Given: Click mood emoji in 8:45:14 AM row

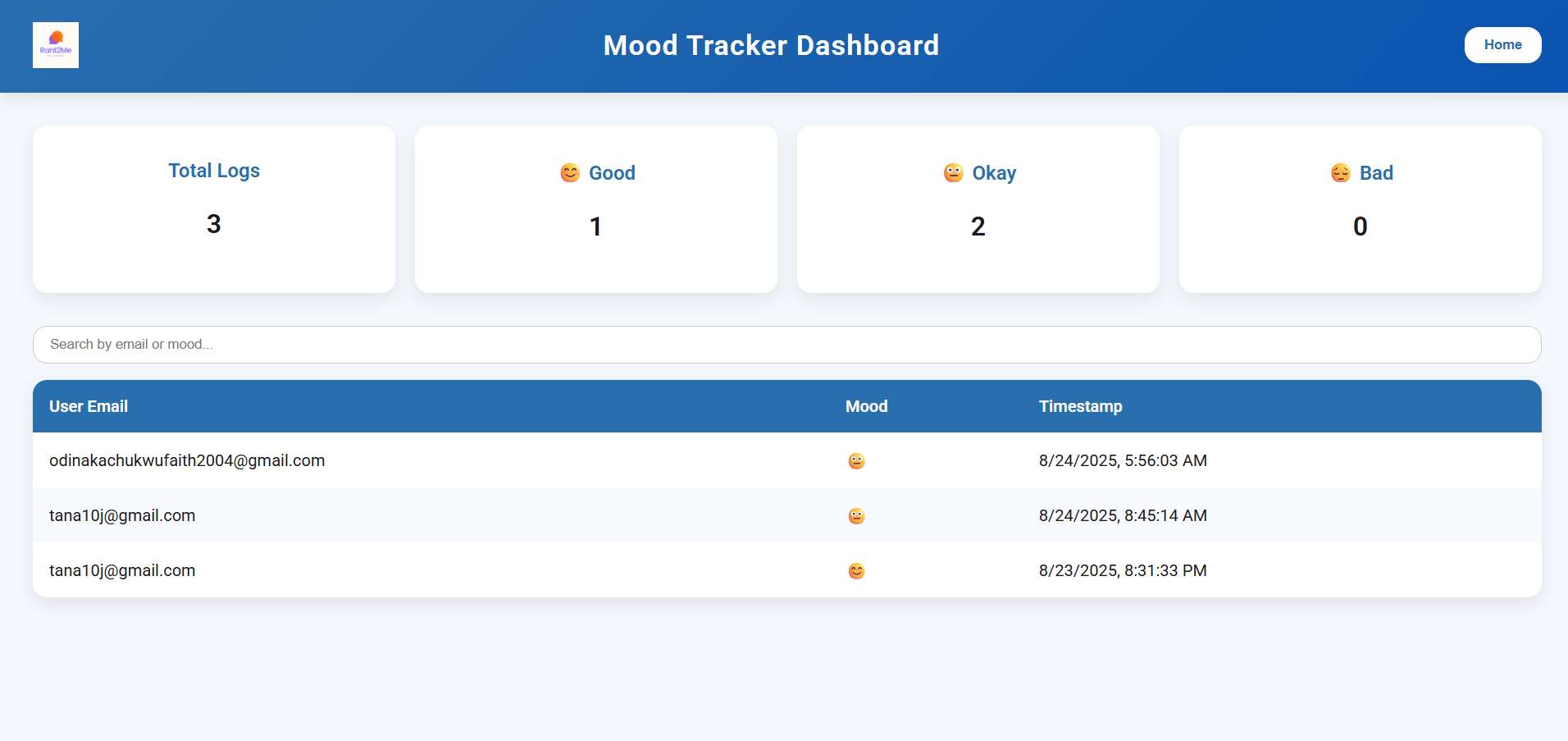Looking at the screenshot, I should [x=856, y=516].
